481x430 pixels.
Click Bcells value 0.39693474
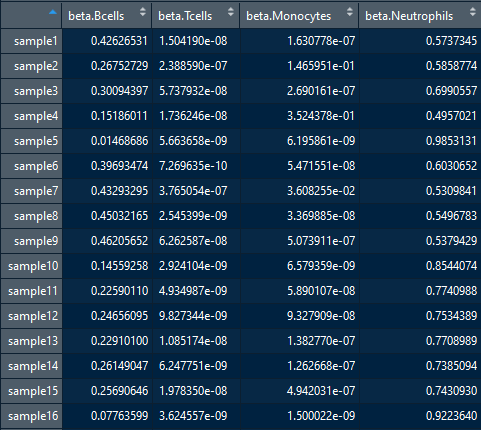[x=119, y=166]
